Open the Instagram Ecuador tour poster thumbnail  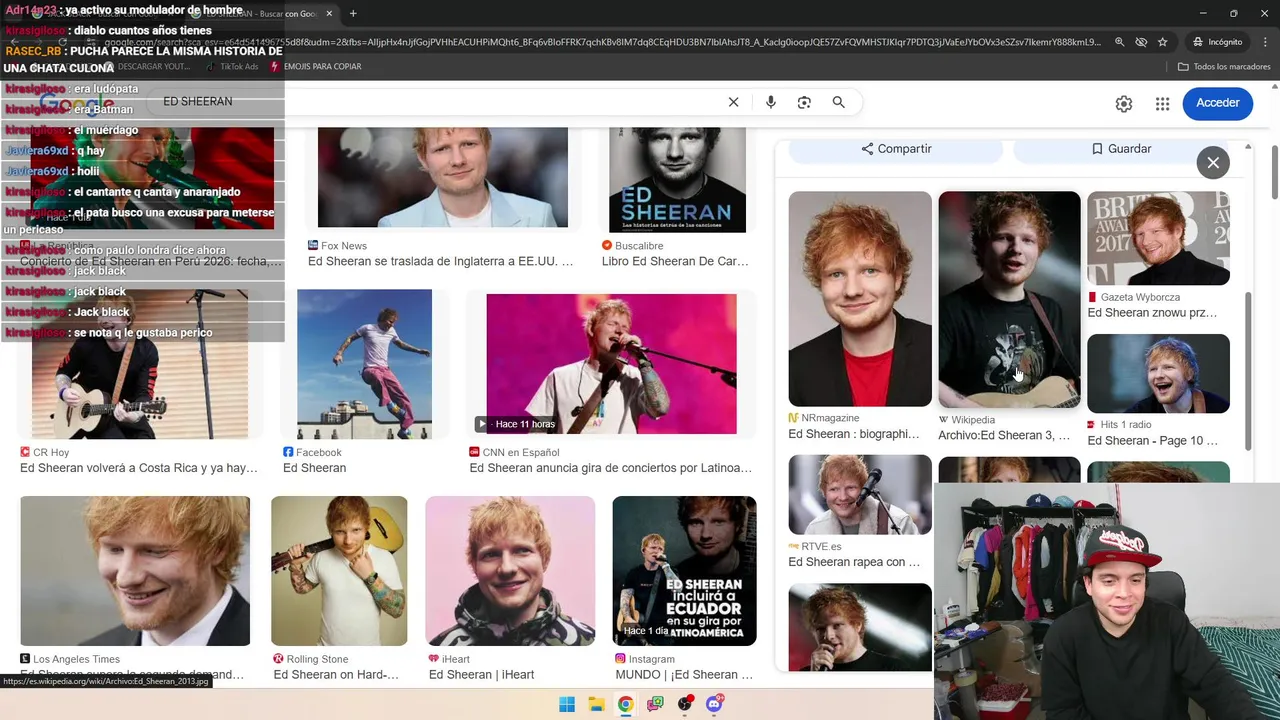click(684, 571)
